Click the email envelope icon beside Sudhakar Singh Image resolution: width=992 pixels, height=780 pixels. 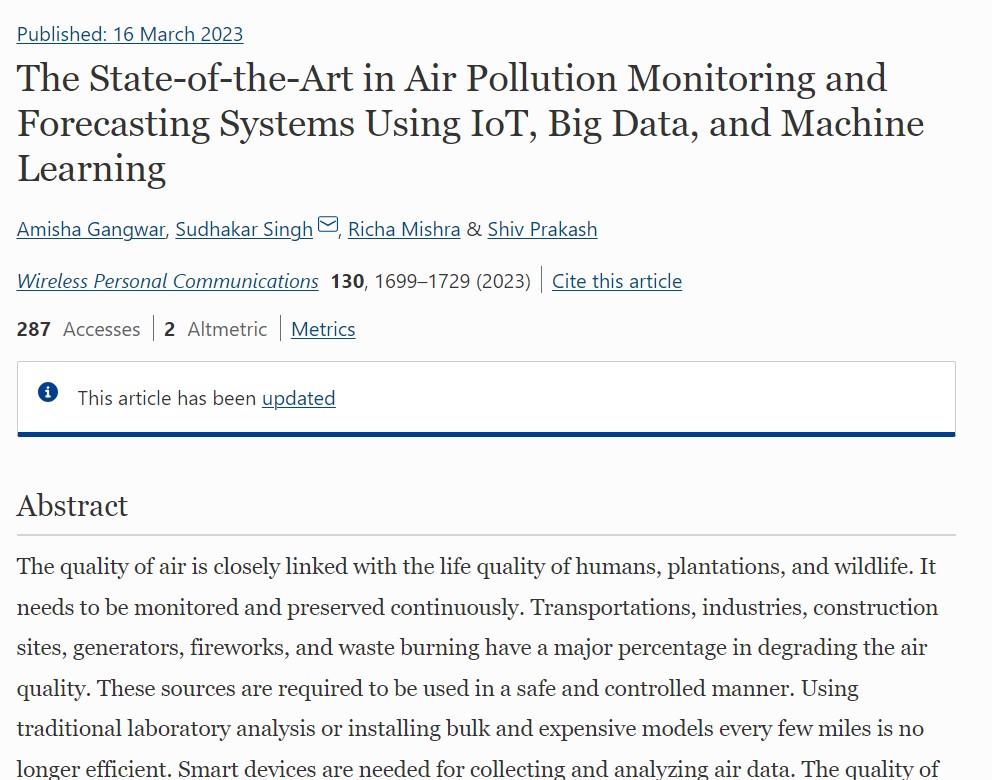328,227
